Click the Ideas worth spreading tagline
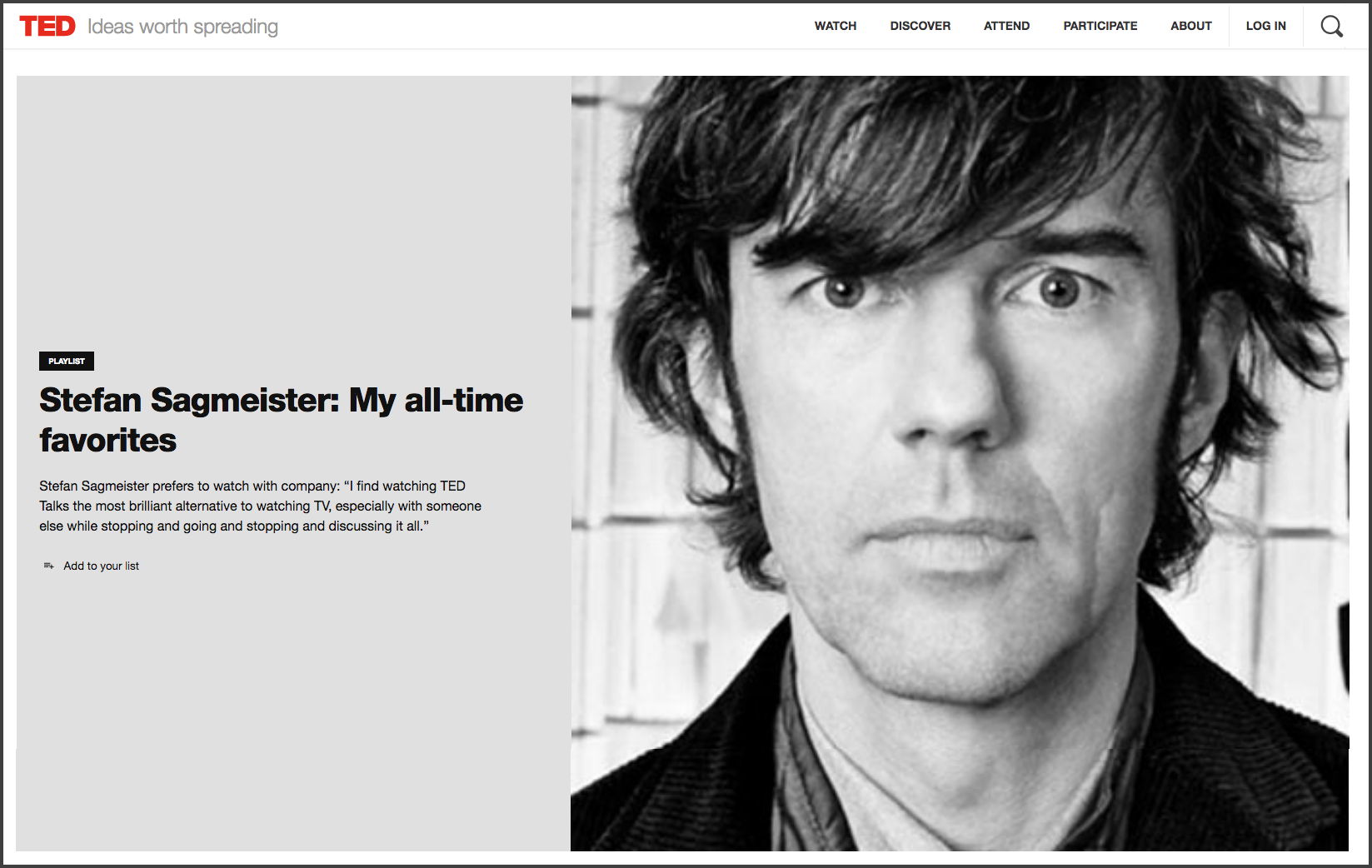Screen dimensions: 1372x868 pyautogui.click(x=182, y=27)
